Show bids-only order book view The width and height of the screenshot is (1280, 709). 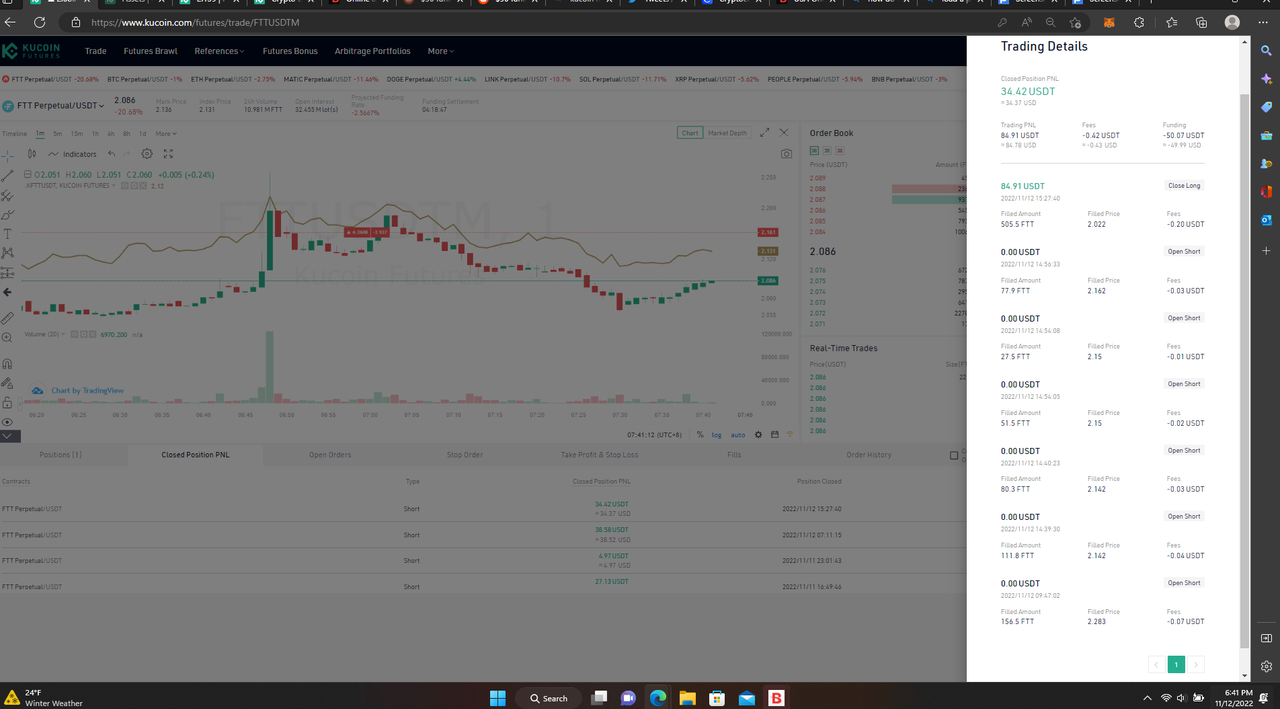pyautogui.click(x=827, y=150)
